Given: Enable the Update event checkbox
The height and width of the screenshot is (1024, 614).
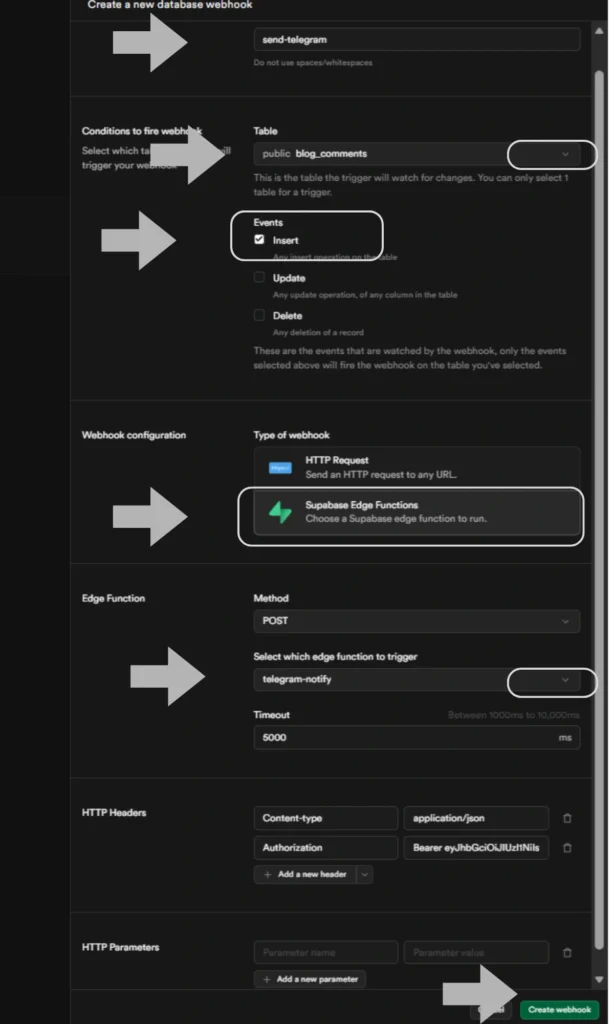Looking at the screenshot, I should pos(259,278).
